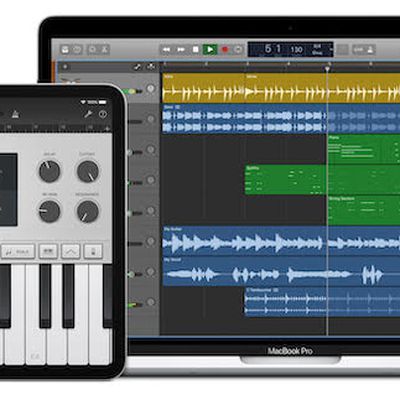
Task: Click the upper-left sound knob on iPad
Action: pos(49,171)
